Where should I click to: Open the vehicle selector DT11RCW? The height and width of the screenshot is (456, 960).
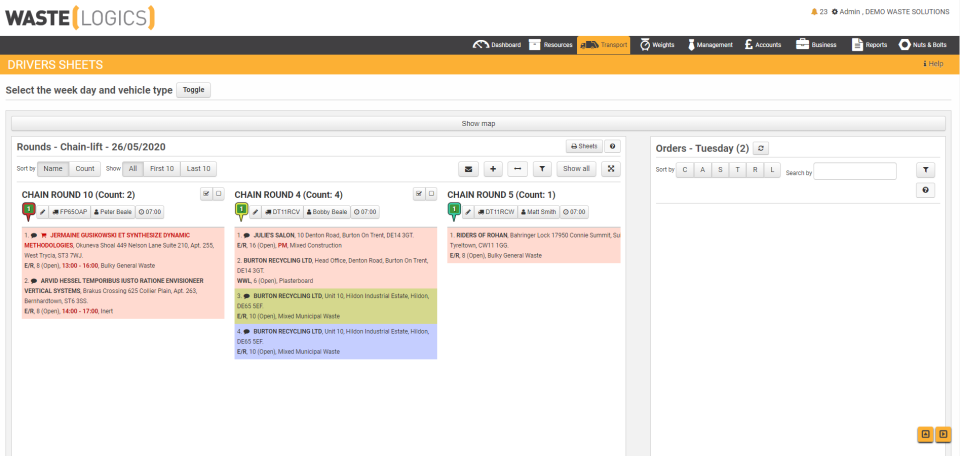pos(496,212)
